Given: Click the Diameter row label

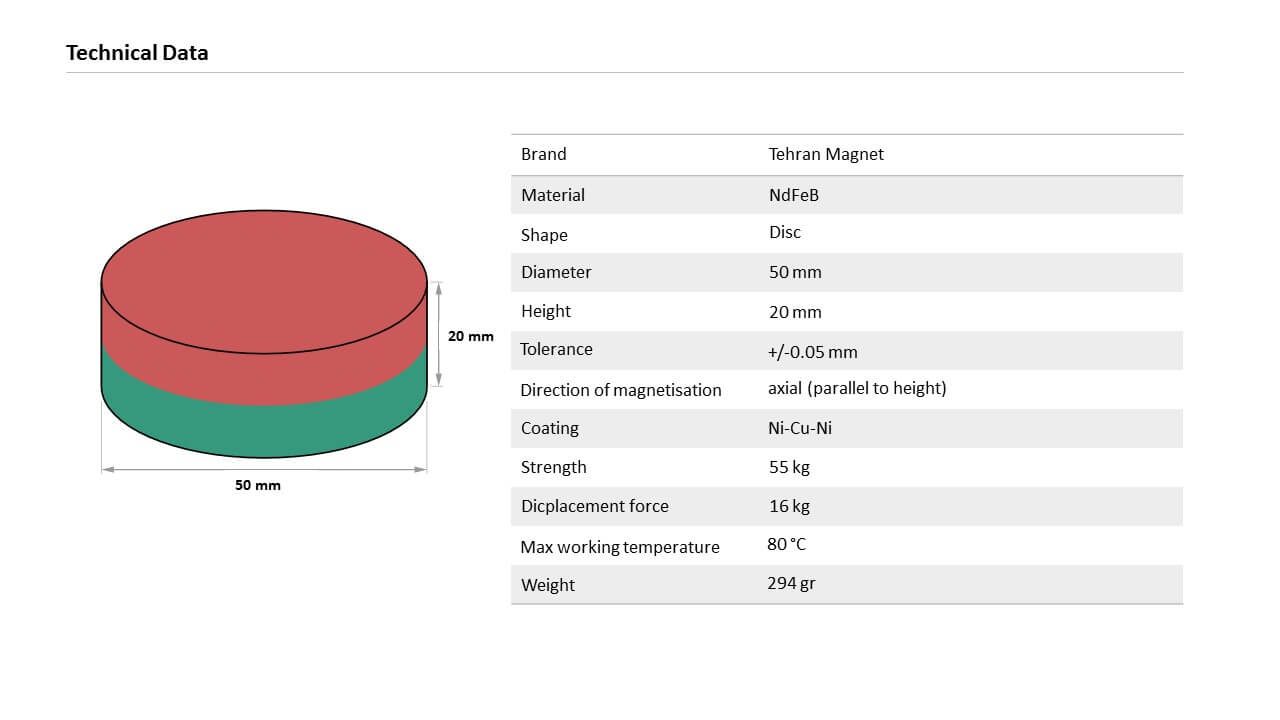Looking at the screenshot, I should click(x=556, y=272).
